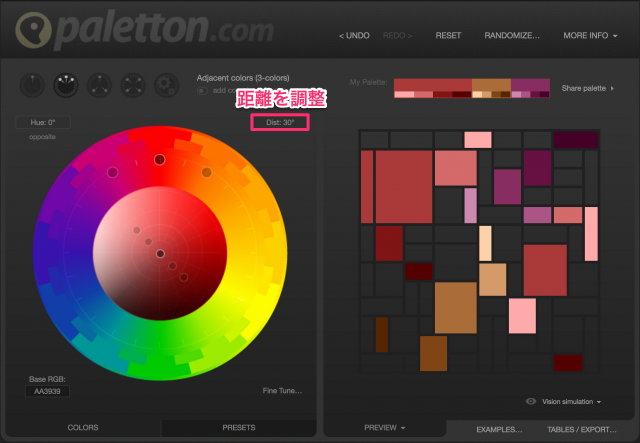Switch to the COLORS tab
The width and height of the screenshot is (640, 443).
coord(83,427)
